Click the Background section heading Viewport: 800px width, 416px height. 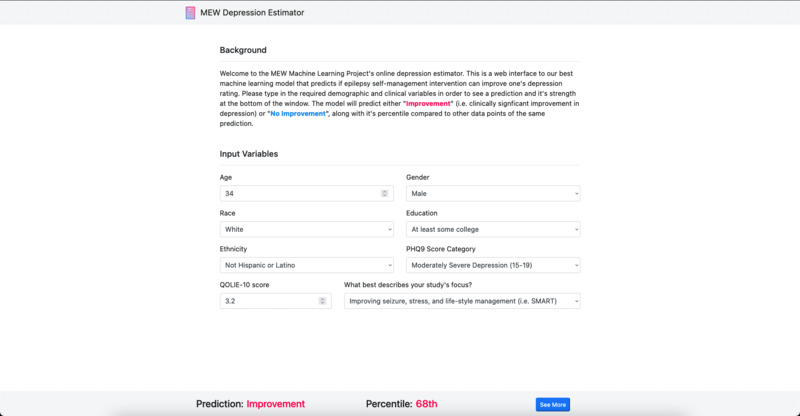tap(243, 50)
